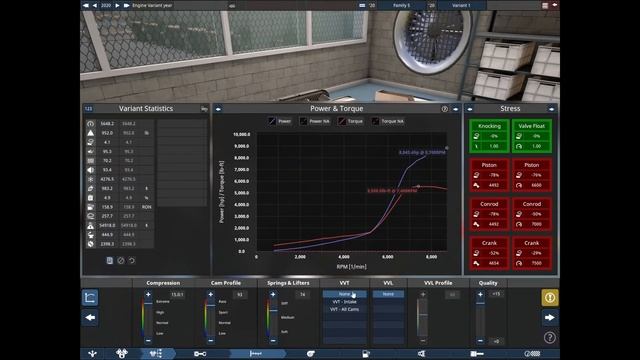Open the exhaust headers step icon
640x360 pixels.
point(421,353)
